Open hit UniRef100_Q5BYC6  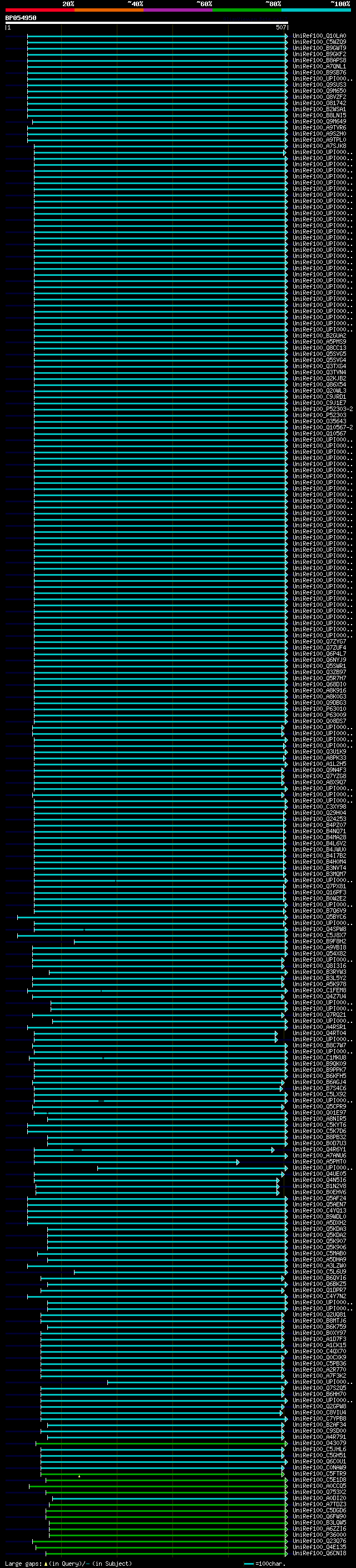tap(319, 917)
